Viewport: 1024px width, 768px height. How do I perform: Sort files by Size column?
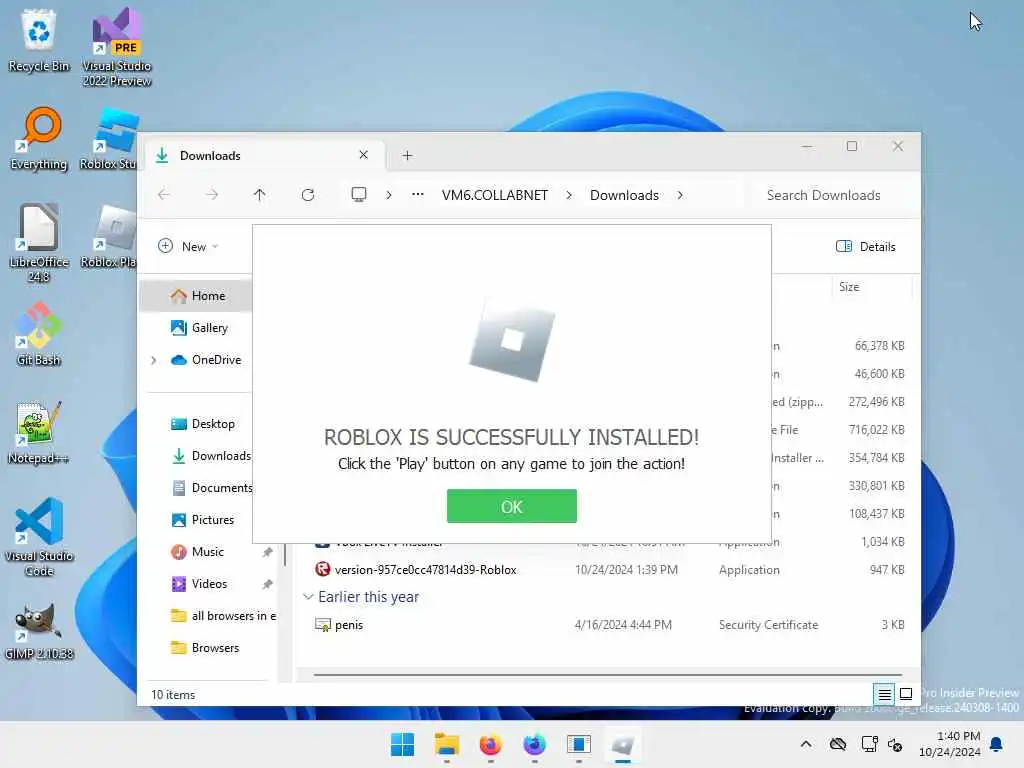pos(871,287)
